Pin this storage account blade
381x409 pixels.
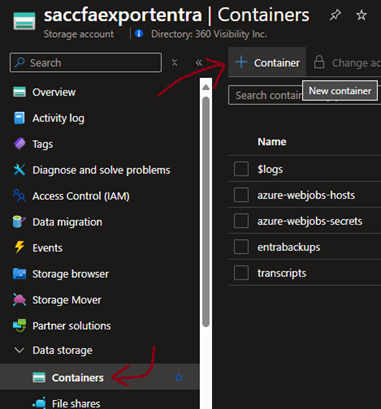tap(335, 15)
